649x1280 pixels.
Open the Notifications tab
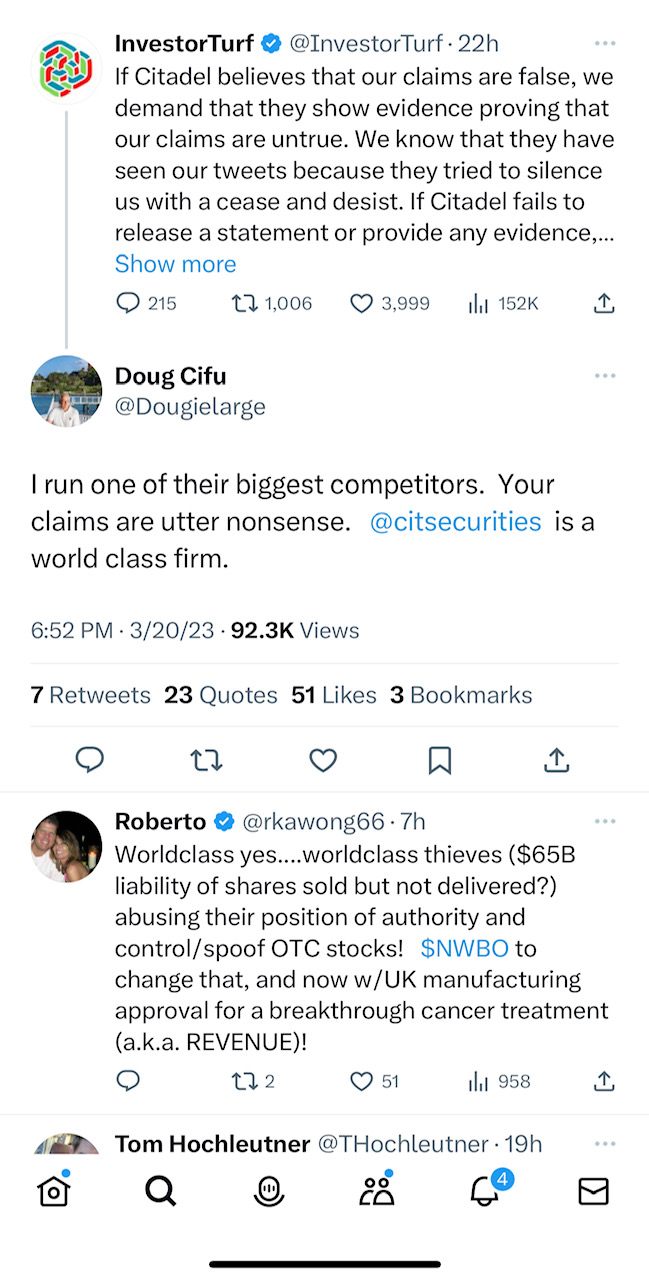(x=485, y=1191)
